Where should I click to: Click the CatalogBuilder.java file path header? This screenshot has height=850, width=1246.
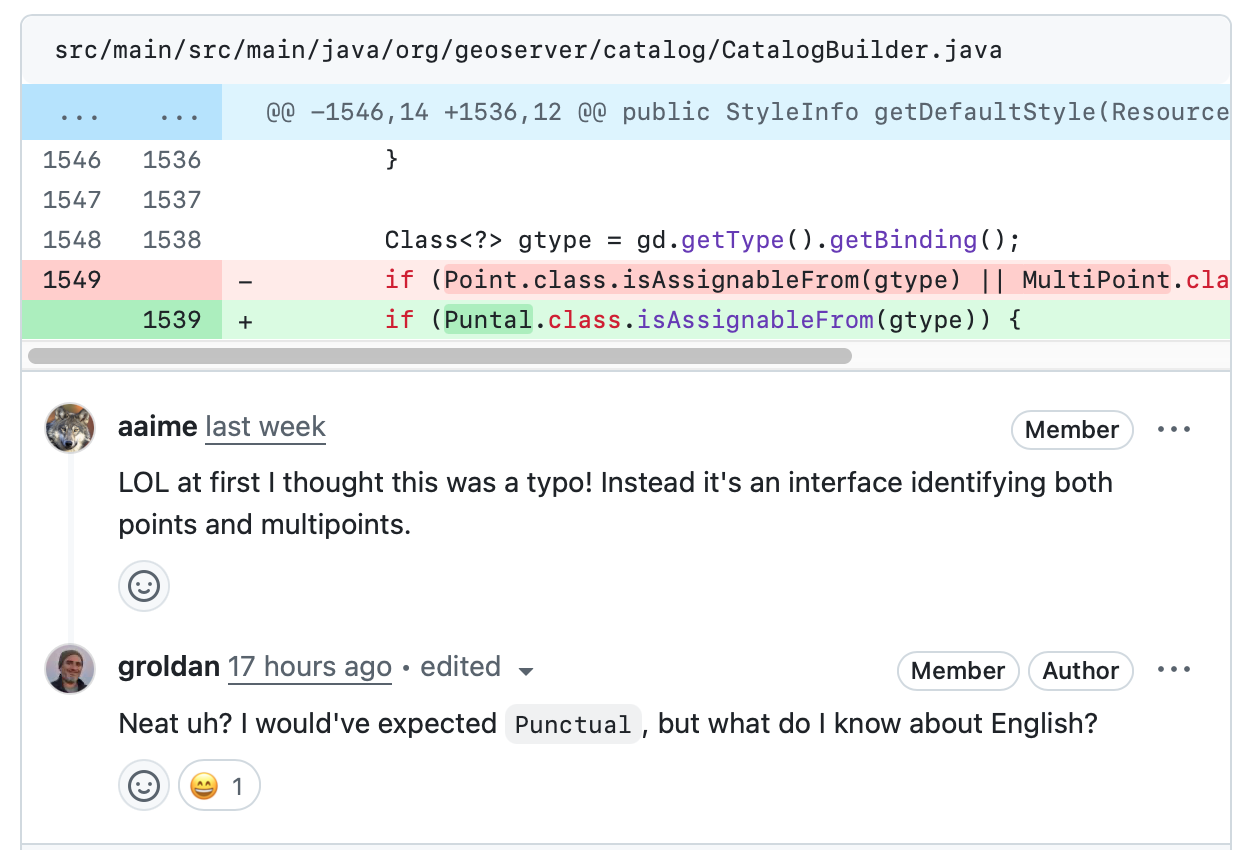(x=528, y=49)
